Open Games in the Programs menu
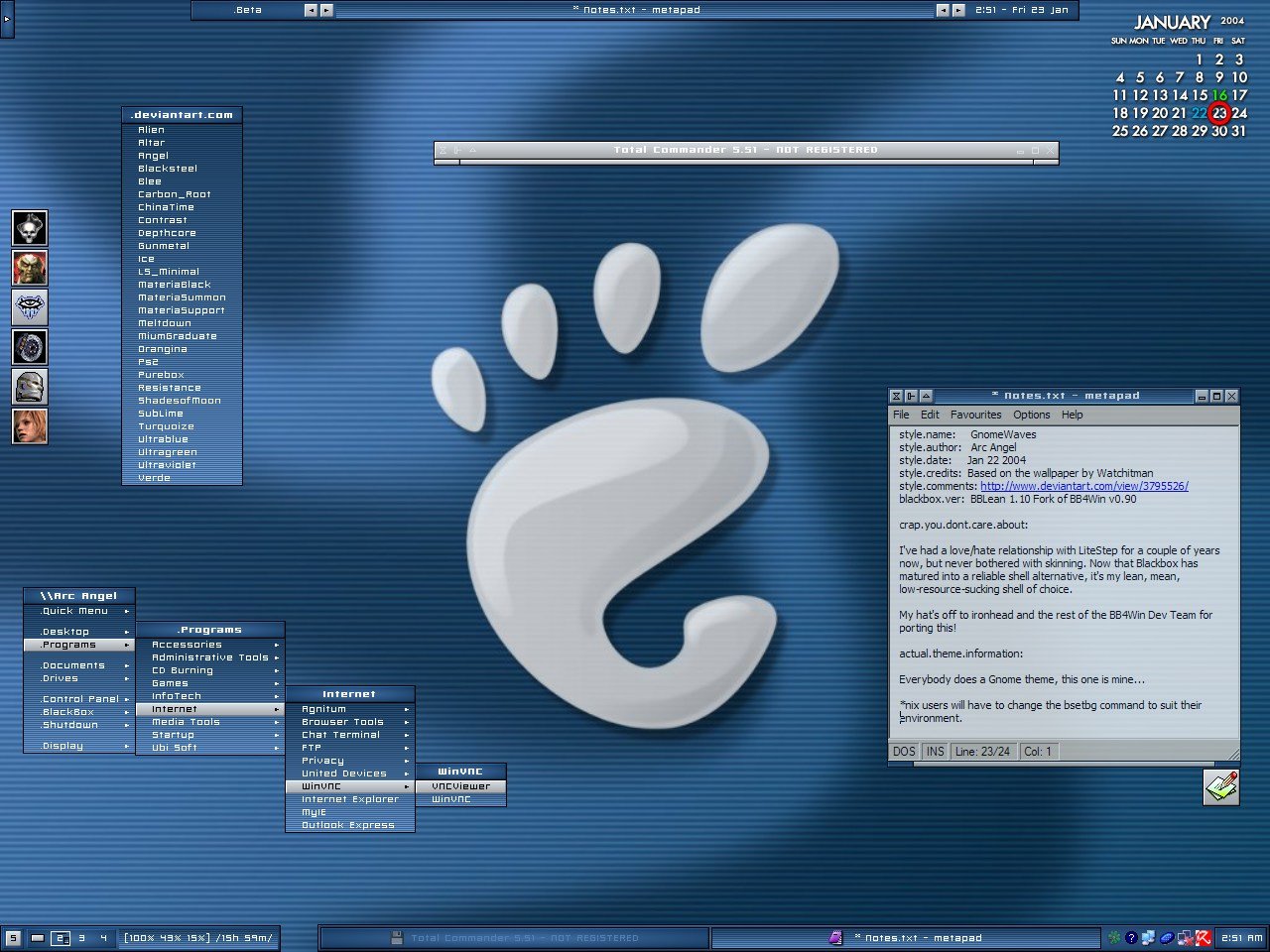This screenshot has height=952, width=1270. [x=210, y=683]
